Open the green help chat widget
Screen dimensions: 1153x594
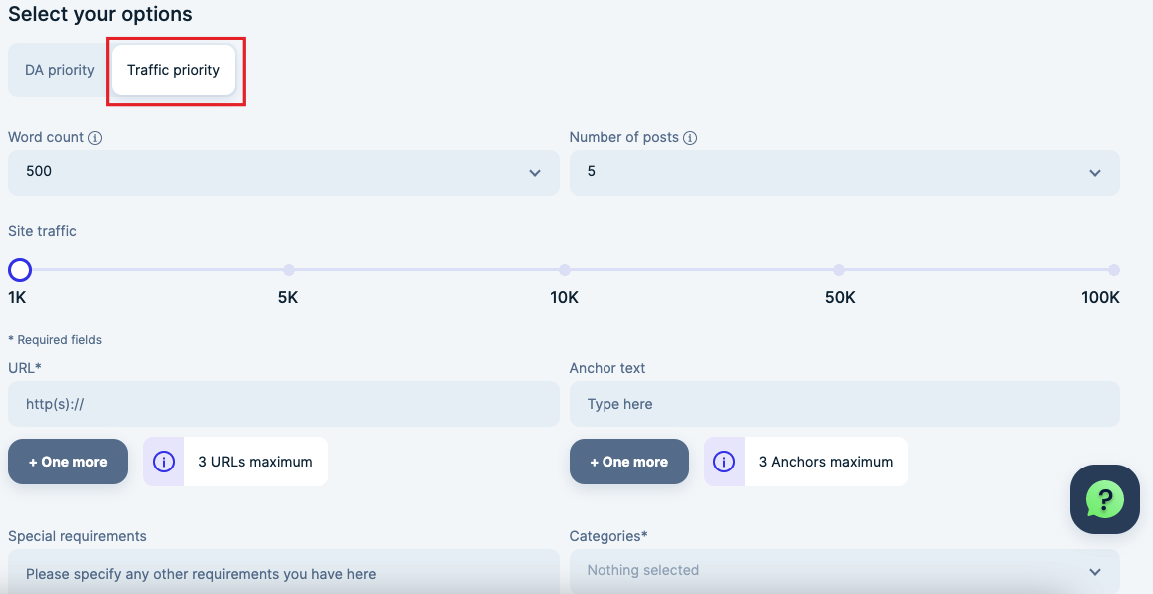(1105, 499)
